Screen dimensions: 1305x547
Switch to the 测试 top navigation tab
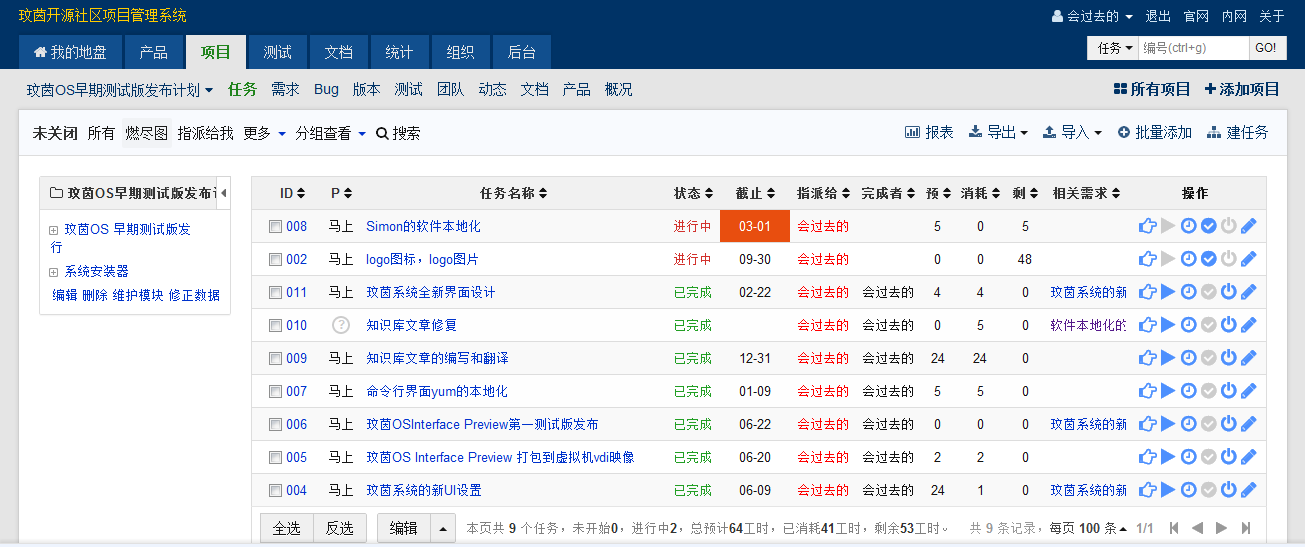(x=277, y=52)
